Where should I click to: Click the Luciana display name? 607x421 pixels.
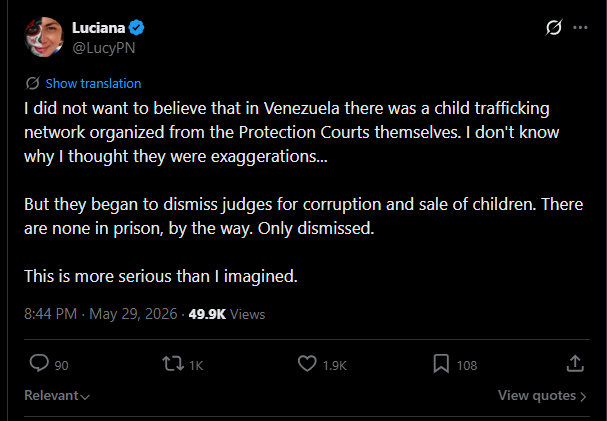pyautogui.click(x=98, y=28)
